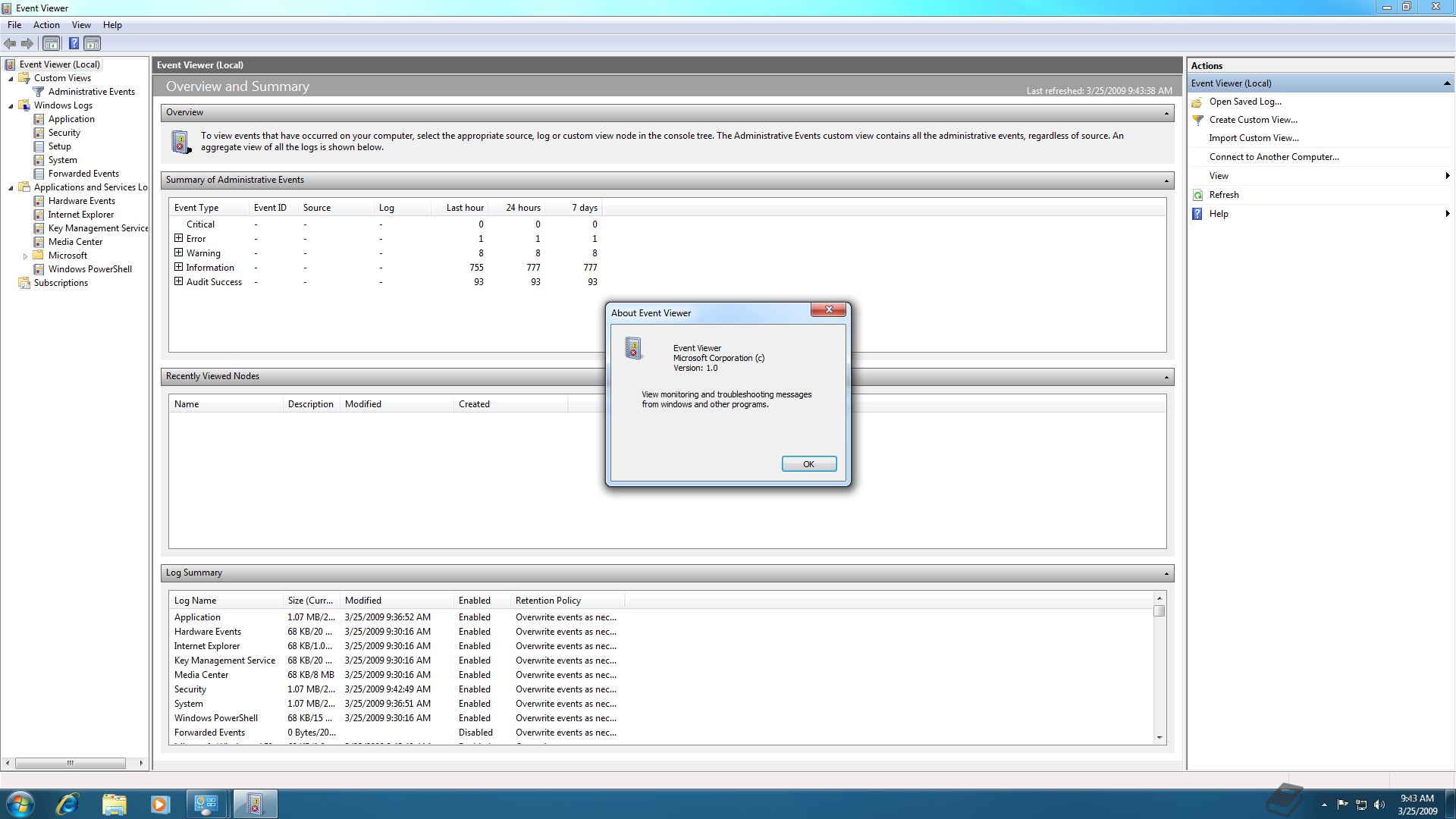This screenshot has width=1456, height=819.
Task: Click Create Custom View action
Action: [1253, 120]
